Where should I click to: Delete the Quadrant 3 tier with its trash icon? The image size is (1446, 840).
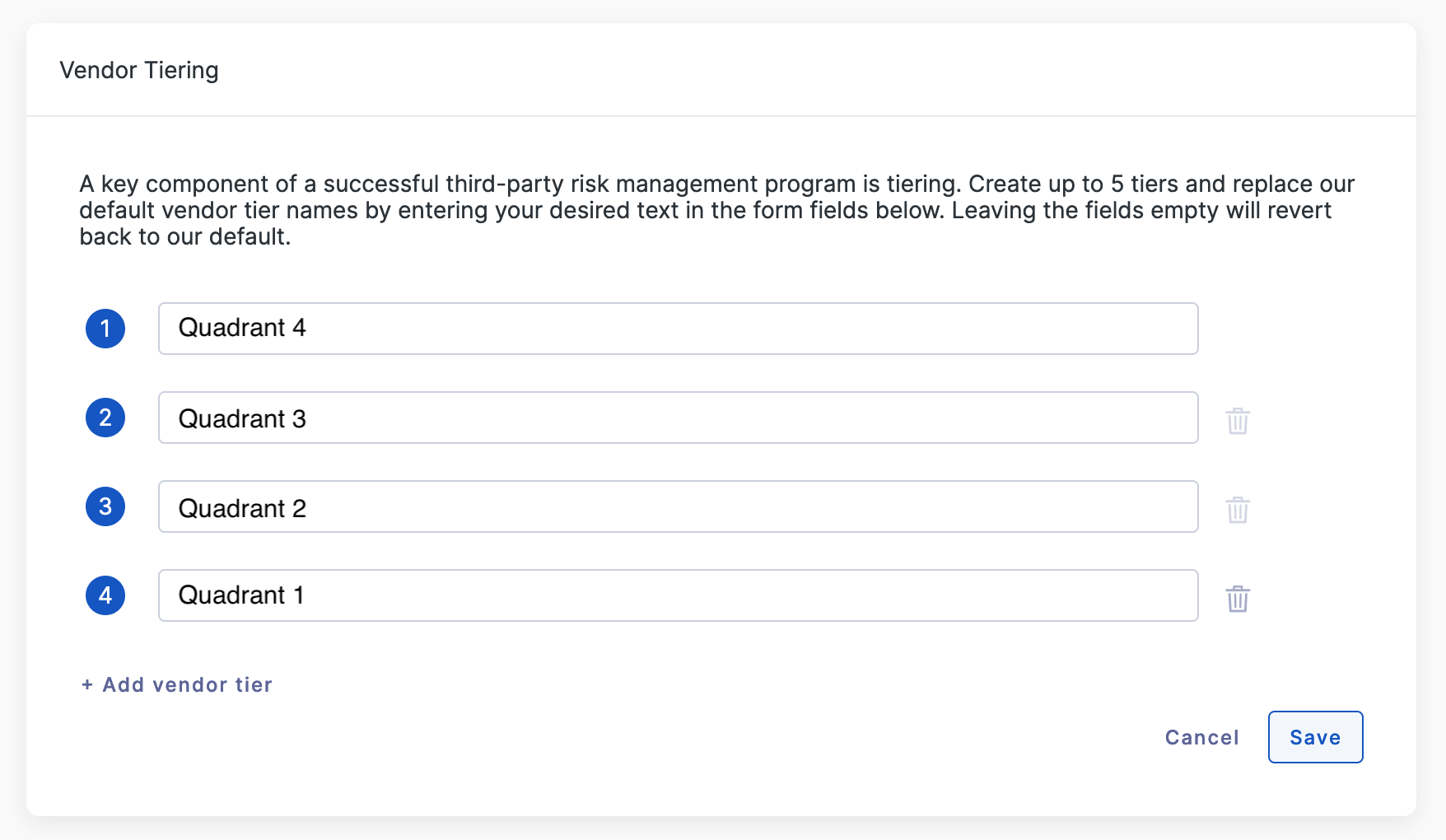point(1238,421)
